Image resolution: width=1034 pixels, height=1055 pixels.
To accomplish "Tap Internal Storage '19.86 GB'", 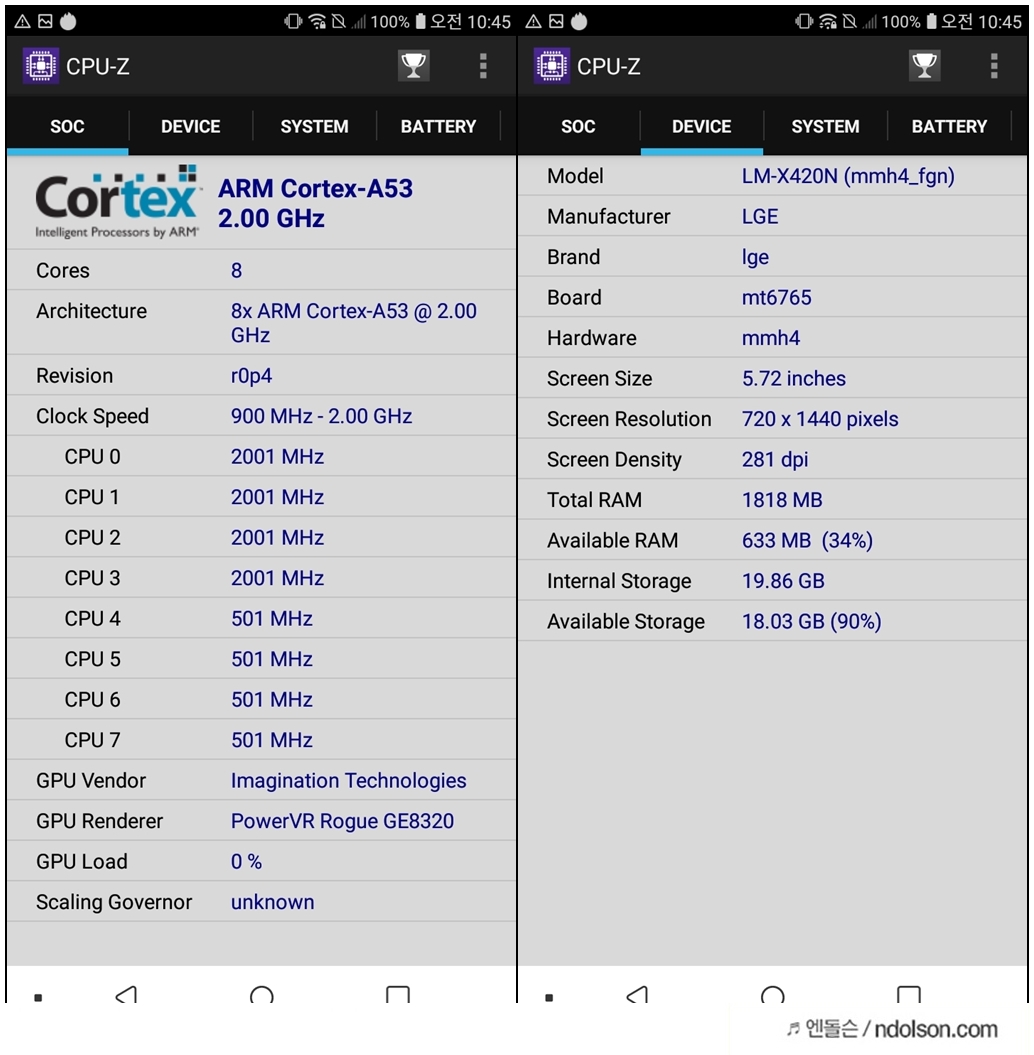I will (x=783, y=581).
